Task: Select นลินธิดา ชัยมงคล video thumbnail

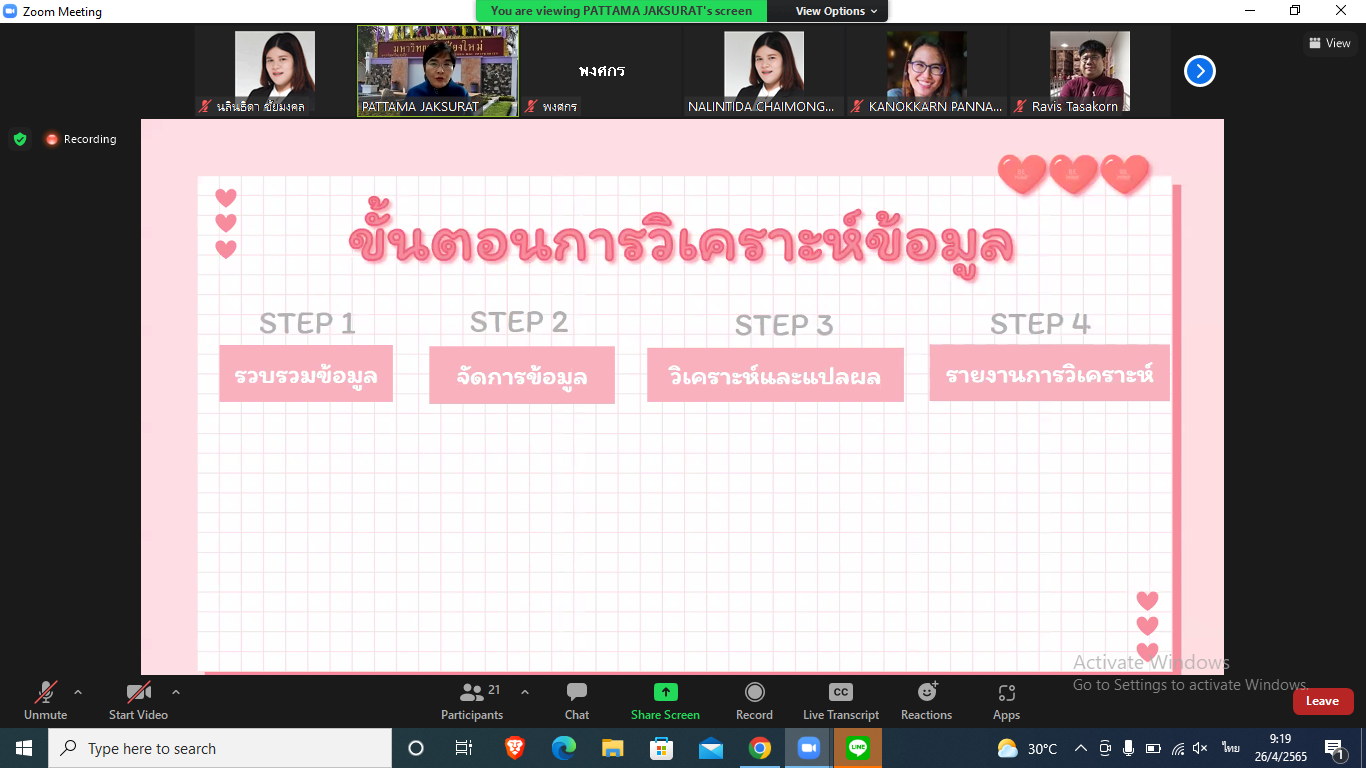Action: (x=275, y=71)
